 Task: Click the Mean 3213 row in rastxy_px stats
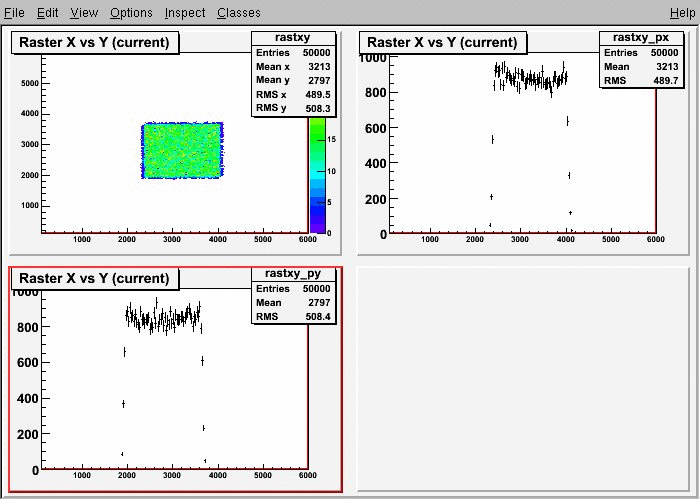[641, 67]
